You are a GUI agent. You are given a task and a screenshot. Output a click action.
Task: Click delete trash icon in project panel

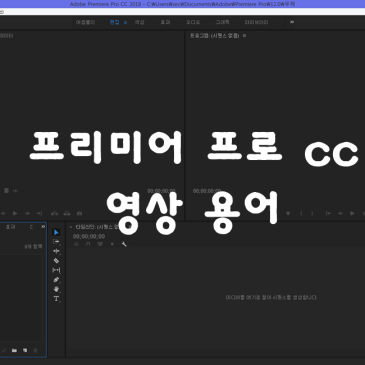coord(35,350)
